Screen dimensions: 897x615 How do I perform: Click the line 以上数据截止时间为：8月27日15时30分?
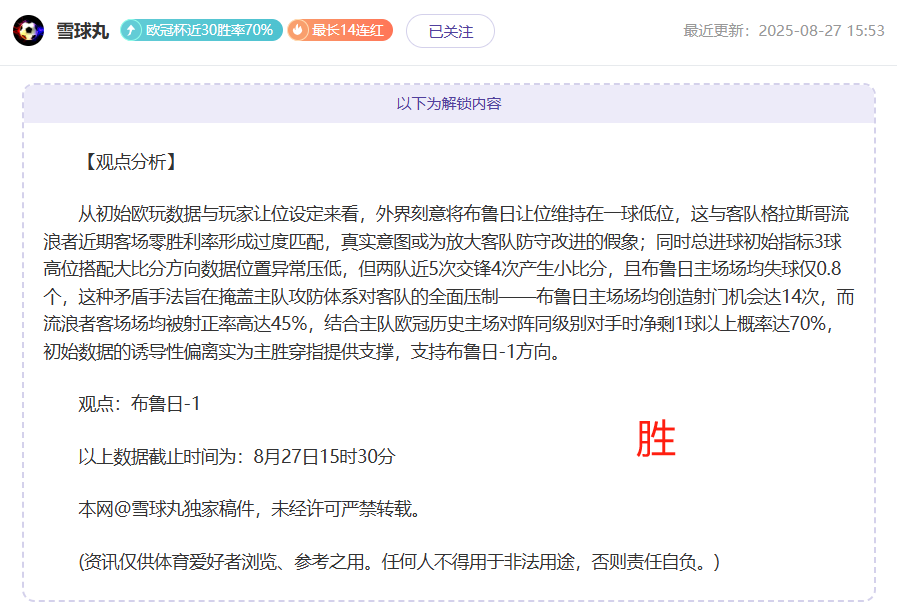pos(237,457)
